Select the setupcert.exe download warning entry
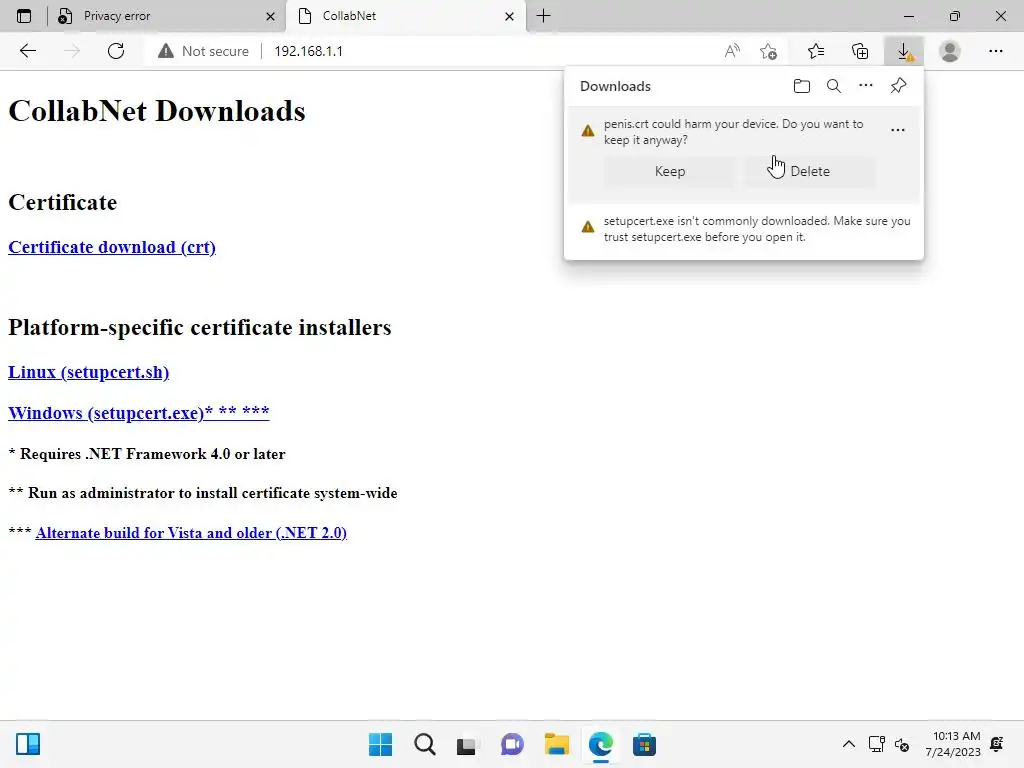The image size is (1024, 768). click(x=744, y=229)
